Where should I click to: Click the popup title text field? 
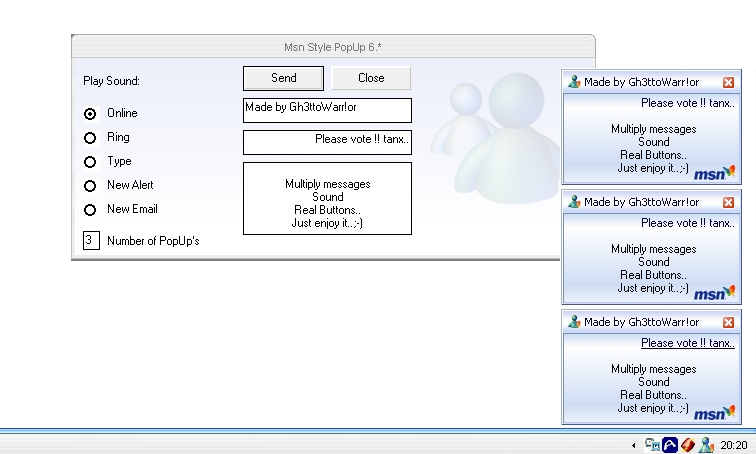[x=327, y=110]
